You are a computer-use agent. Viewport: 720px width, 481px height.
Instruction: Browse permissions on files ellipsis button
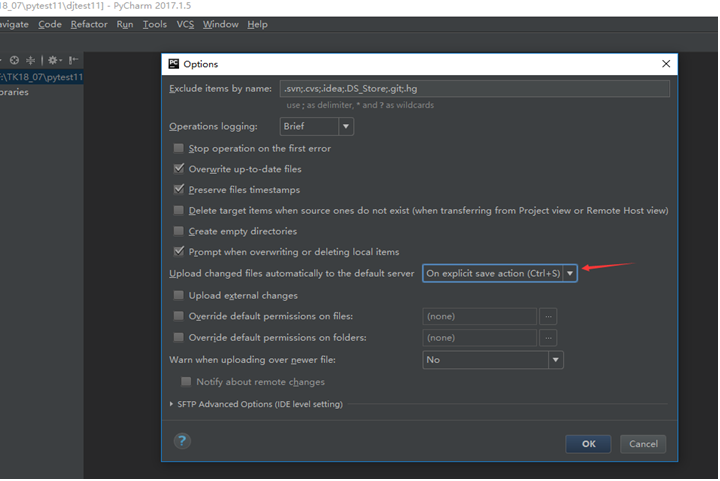coord(548,316)
